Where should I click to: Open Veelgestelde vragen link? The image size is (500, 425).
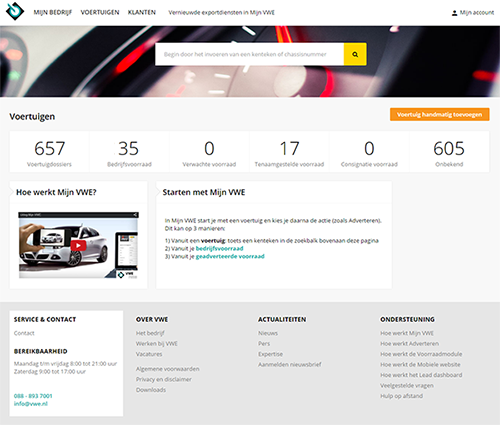(x=407, y=385)
